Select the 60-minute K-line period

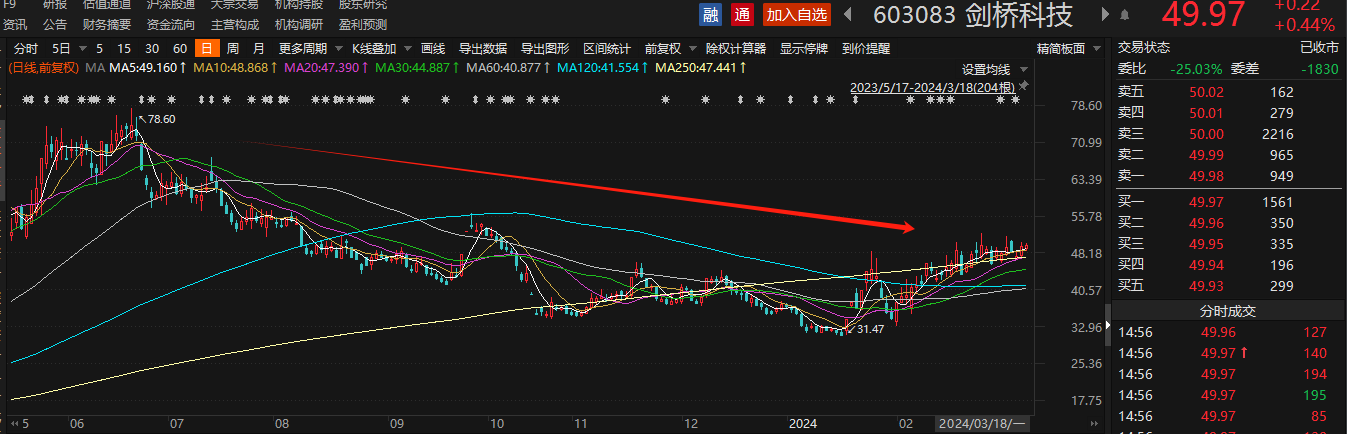click(180, 49)
